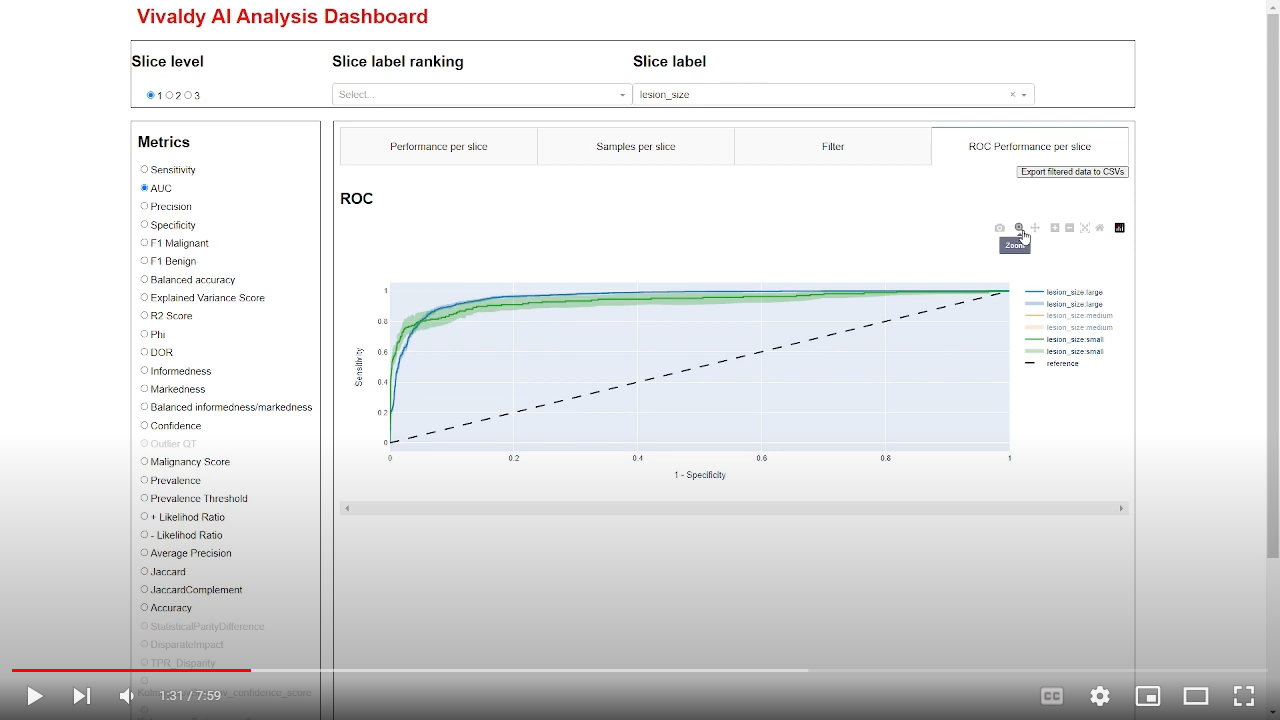1280x720 pixels.
Task: Zoom in with the plus icon
Action: tap(1055, 228)
